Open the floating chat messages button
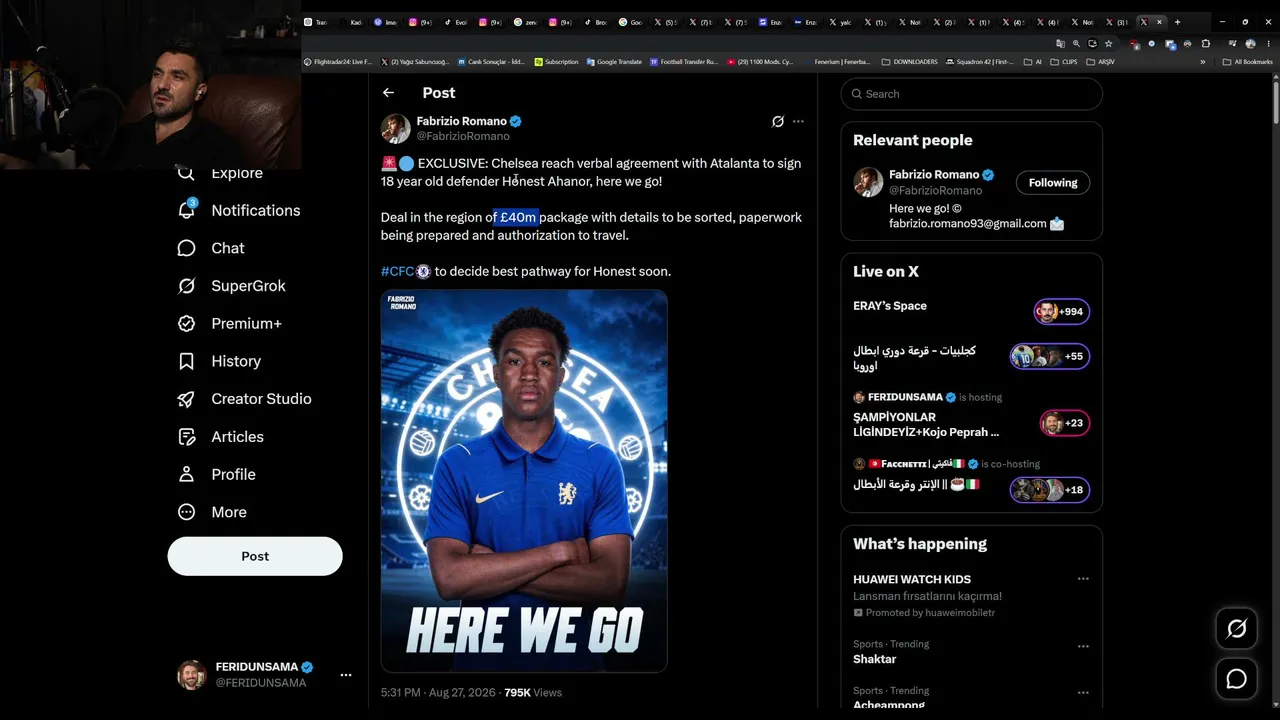Viewport: 1280px width, 720px height. pyautogui.click(x=1237, y=679)
